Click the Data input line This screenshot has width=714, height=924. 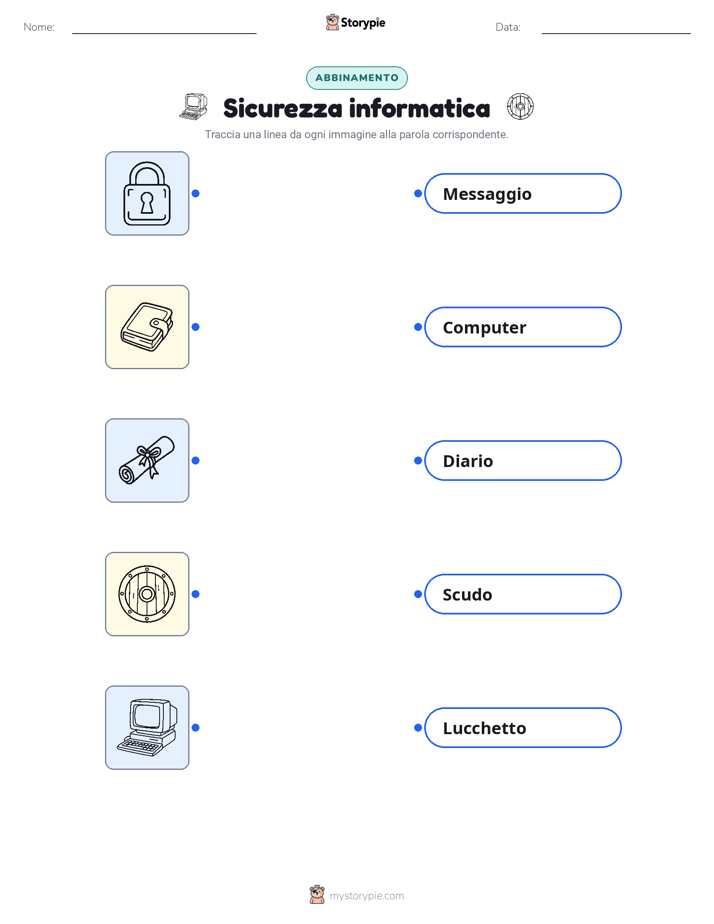(x=616, y=28)
